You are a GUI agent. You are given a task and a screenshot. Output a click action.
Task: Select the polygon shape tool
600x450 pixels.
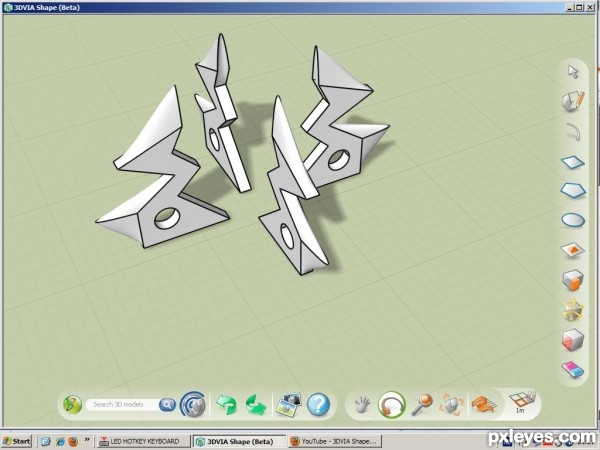(x=573, y=190)
